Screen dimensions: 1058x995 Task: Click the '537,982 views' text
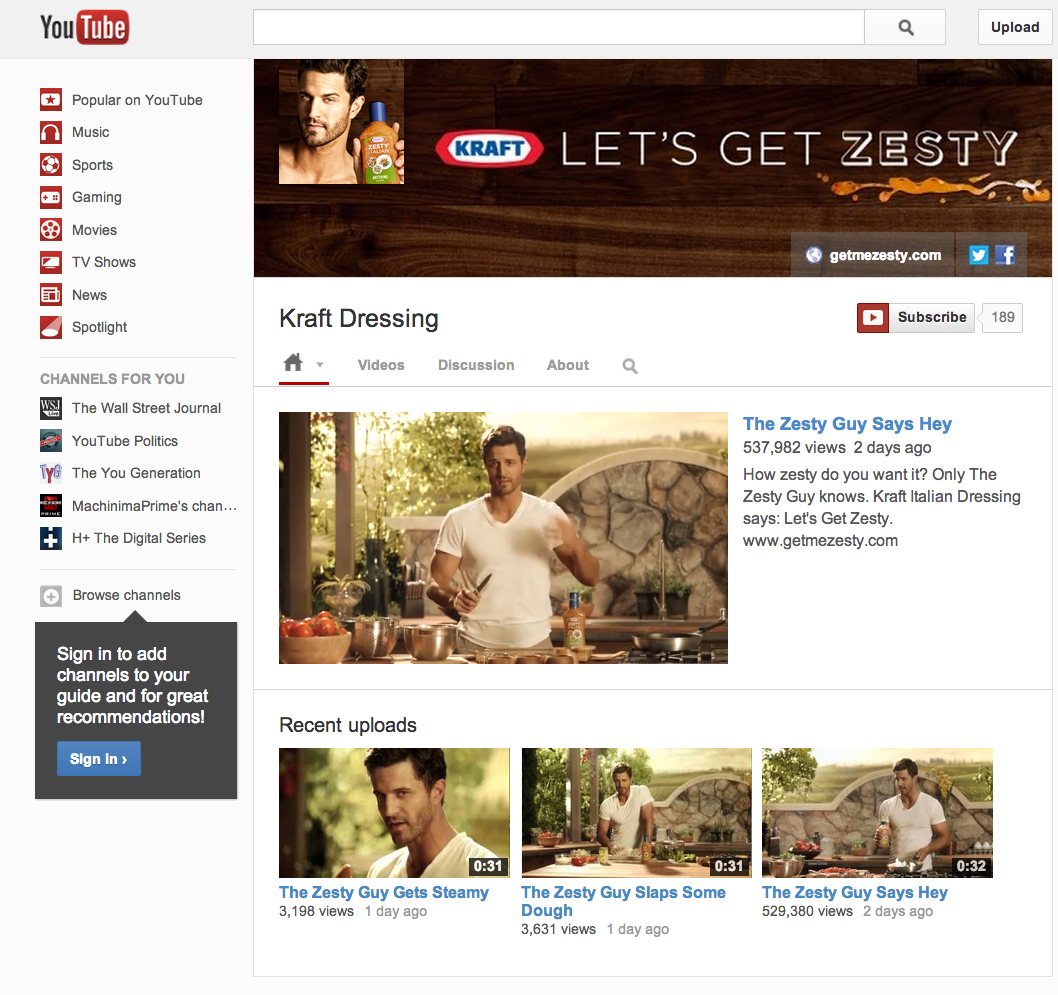tap(794, 447)
